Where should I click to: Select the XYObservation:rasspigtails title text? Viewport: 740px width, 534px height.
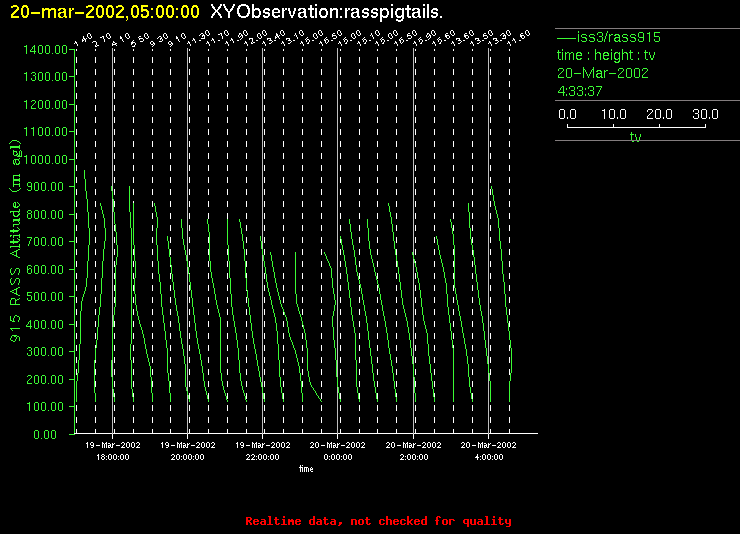click(x=327, y=11)
